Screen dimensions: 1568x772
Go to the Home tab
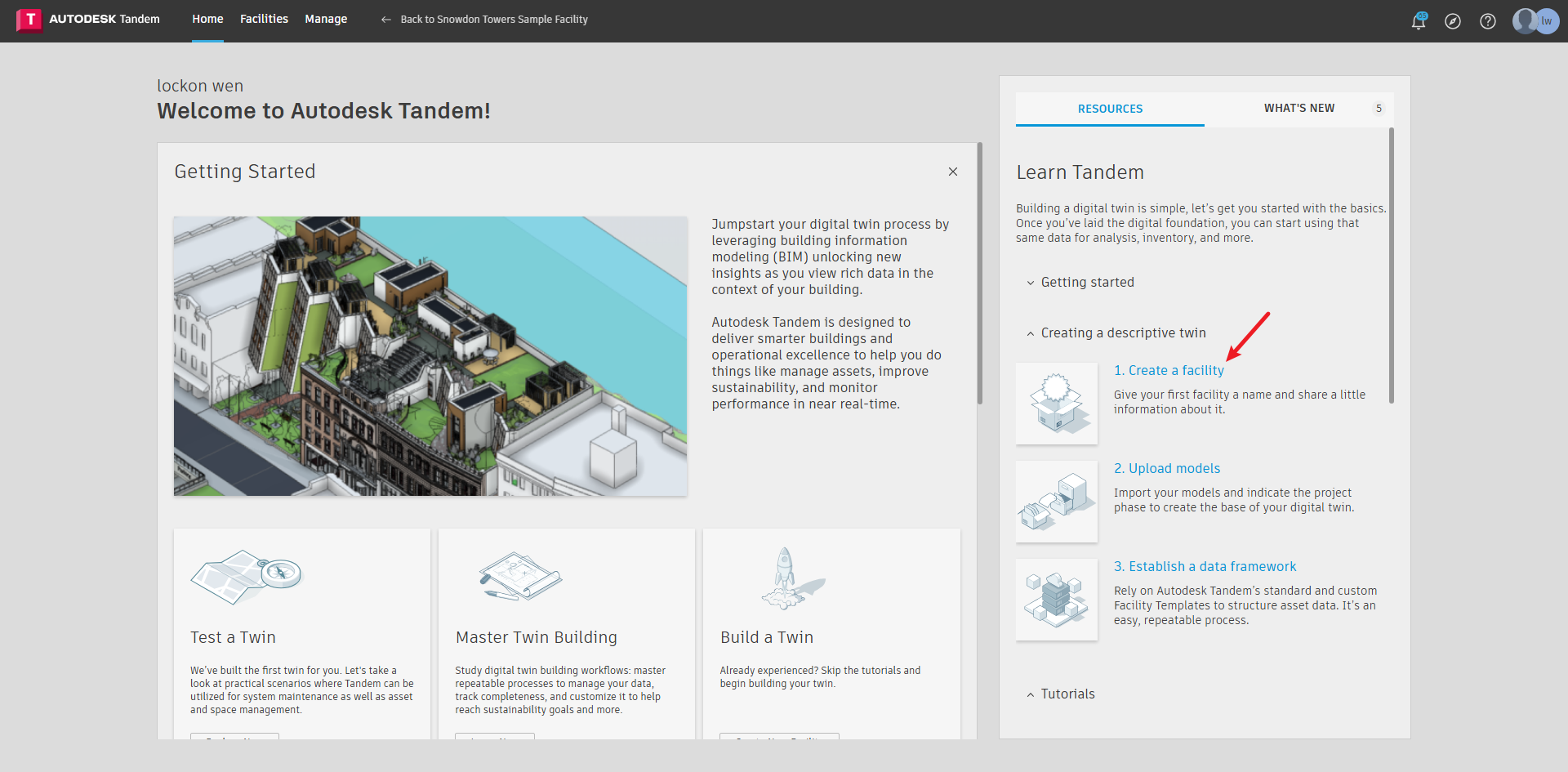pyautogui.click(x=207, y=19)
